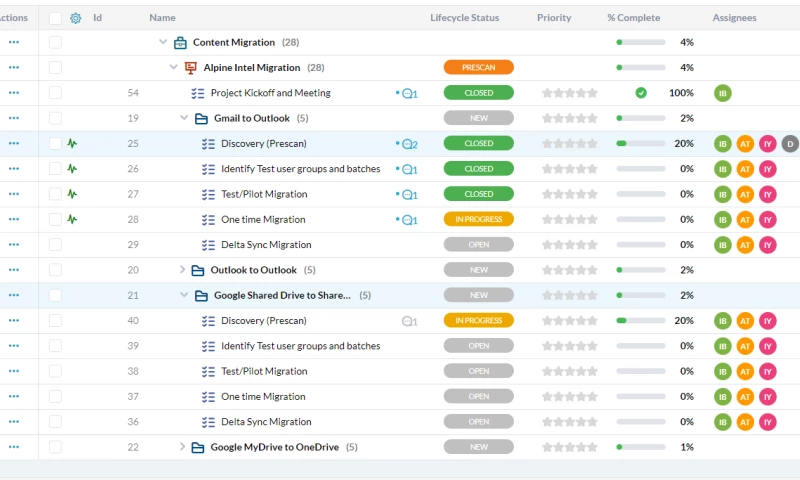Open the column settings gear icon
The image size is (800, 480).
pyautogui.click(x=76, y=18)
